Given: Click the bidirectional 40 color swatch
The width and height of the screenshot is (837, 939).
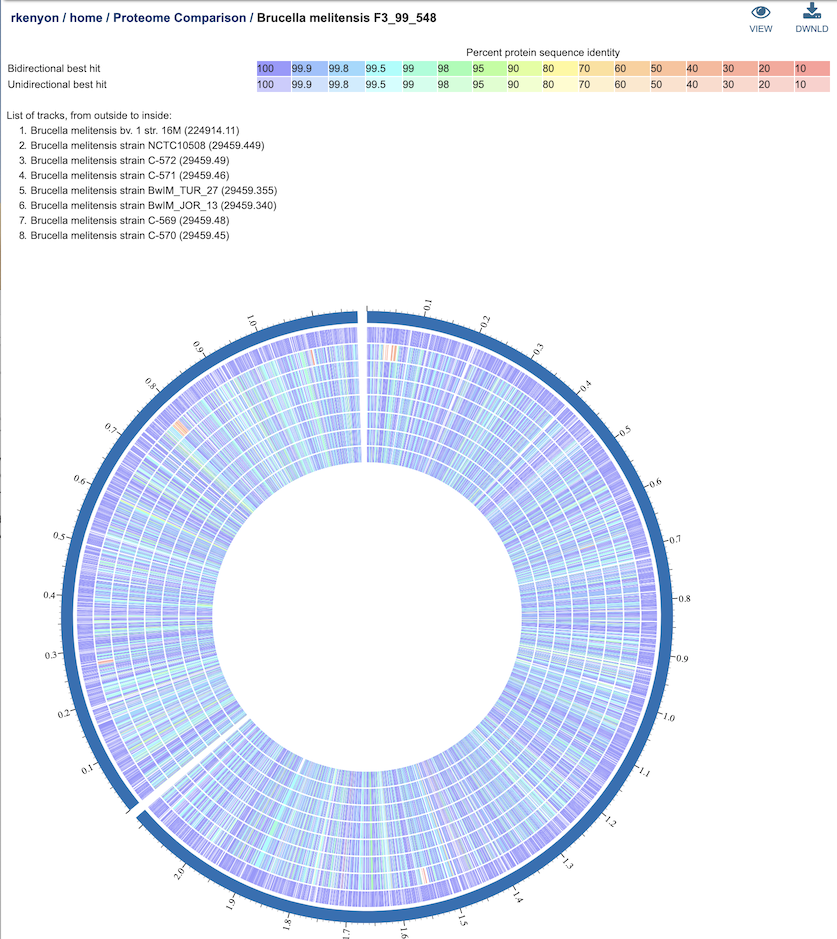Looking at the screenshot, I should pyautogui.click(x=703, y=68).
